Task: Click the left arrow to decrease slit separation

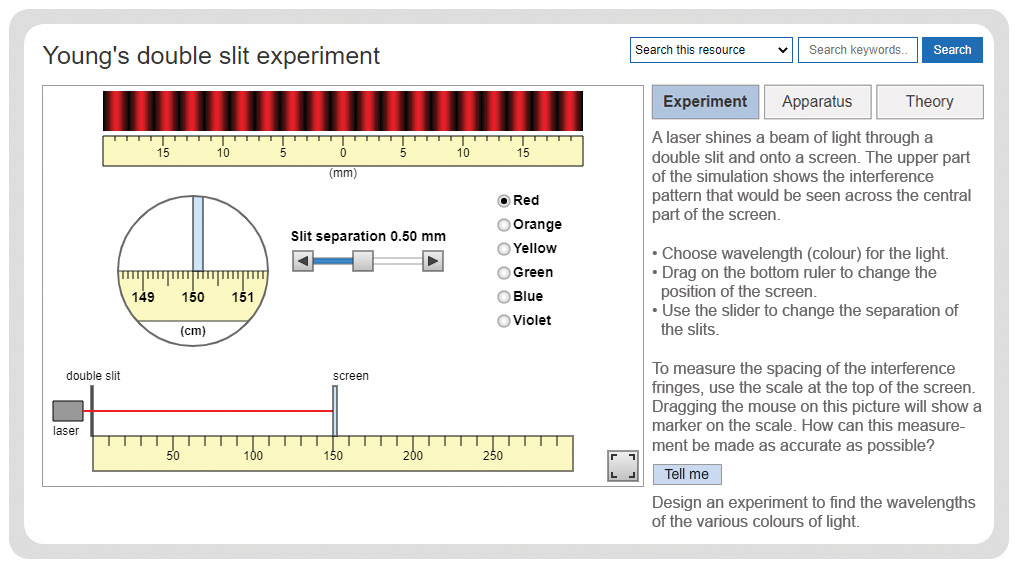Action: point(303,261)
